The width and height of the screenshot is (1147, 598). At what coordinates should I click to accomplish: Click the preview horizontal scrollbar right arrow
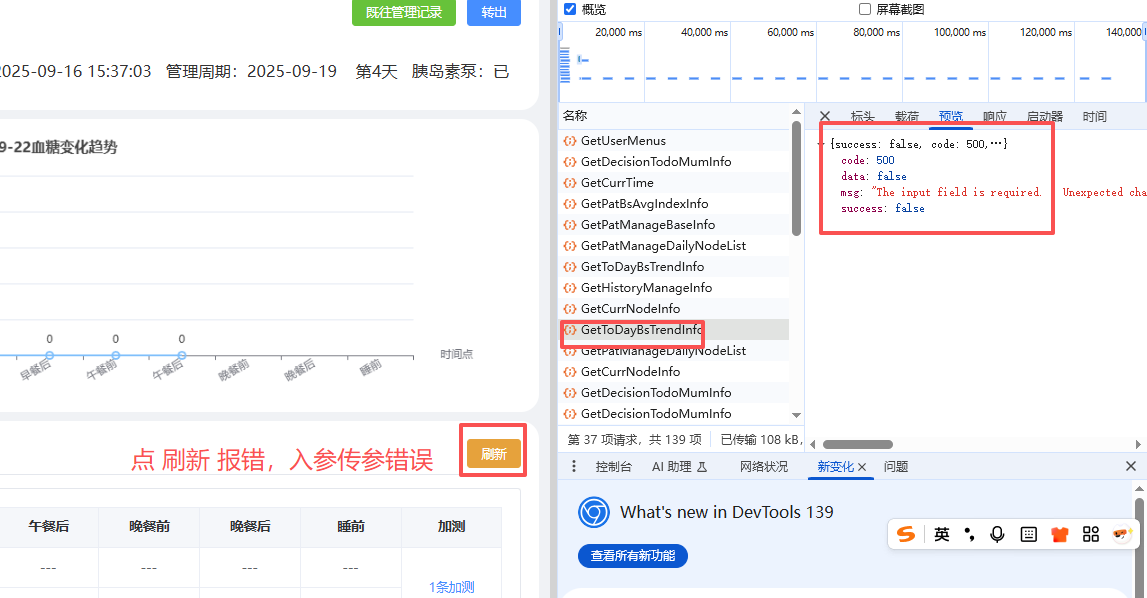click(1138, 444)
